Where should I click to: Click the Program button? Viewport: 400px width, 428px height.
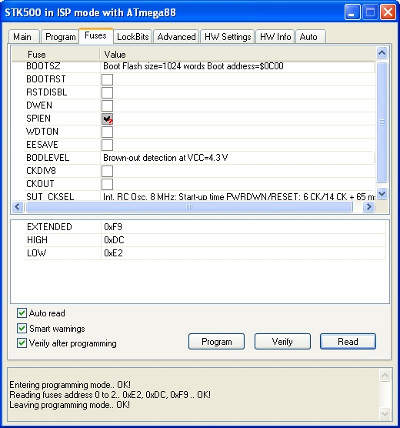point(216,342)
